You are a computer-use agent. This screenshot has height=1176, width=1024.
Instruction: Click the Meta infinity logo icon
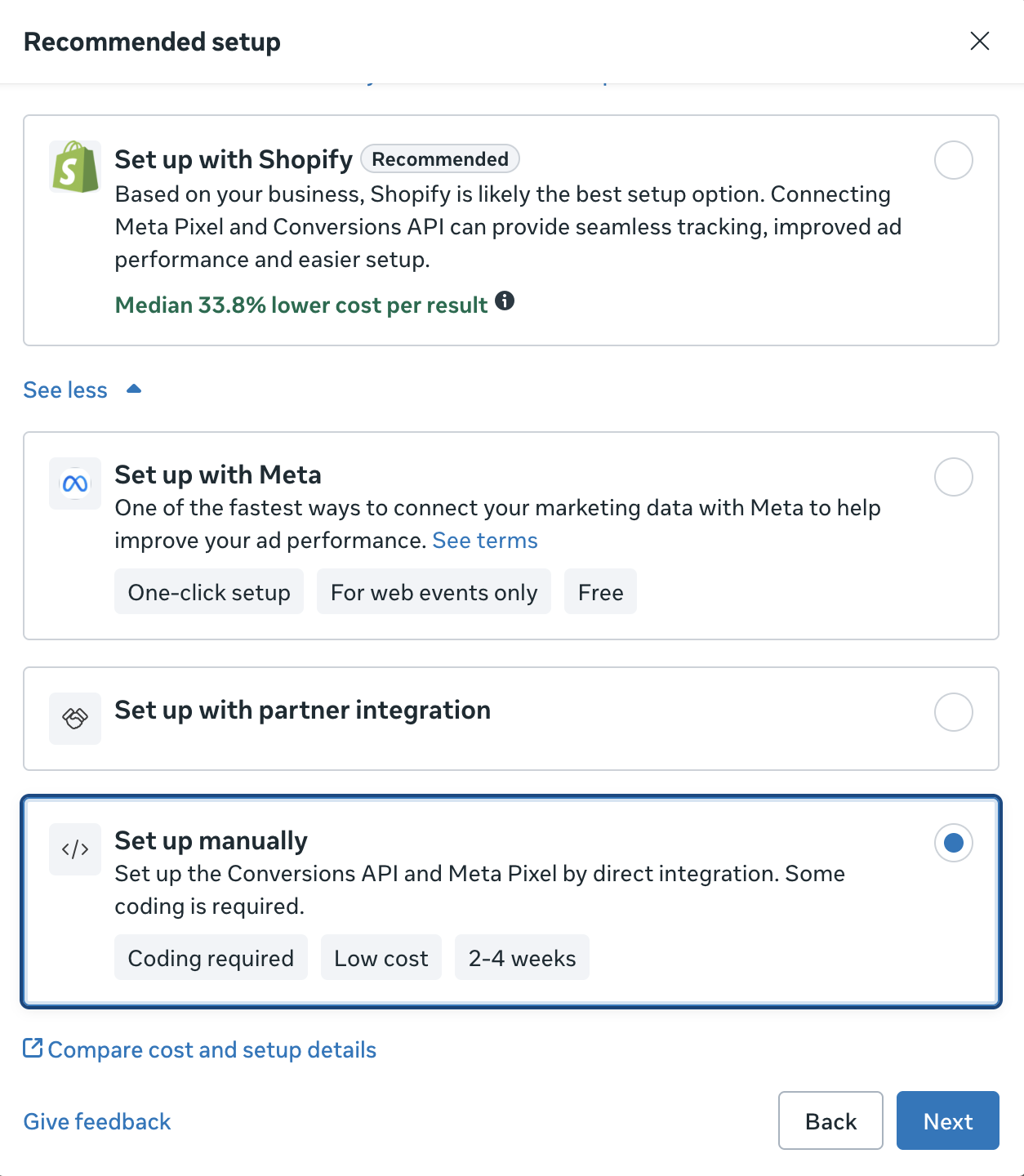pyautogui.click(x=75, y=483)
